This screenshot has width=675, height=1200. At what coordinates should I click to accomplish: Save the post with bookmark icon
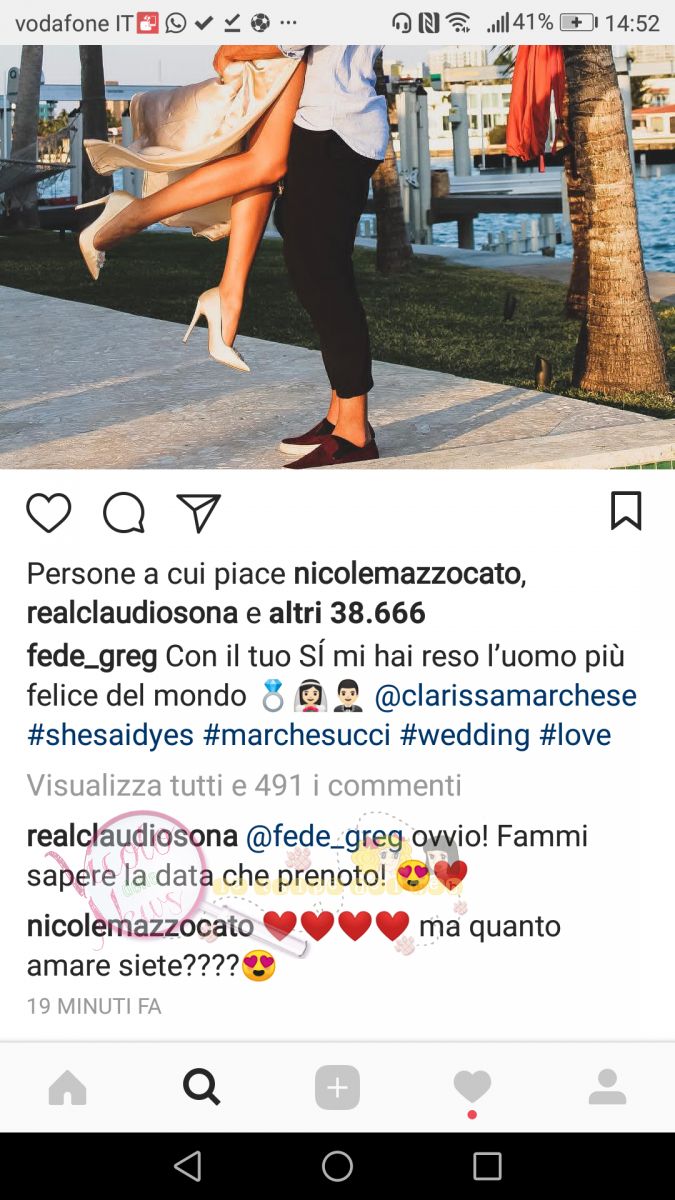[x=626, y=511]
